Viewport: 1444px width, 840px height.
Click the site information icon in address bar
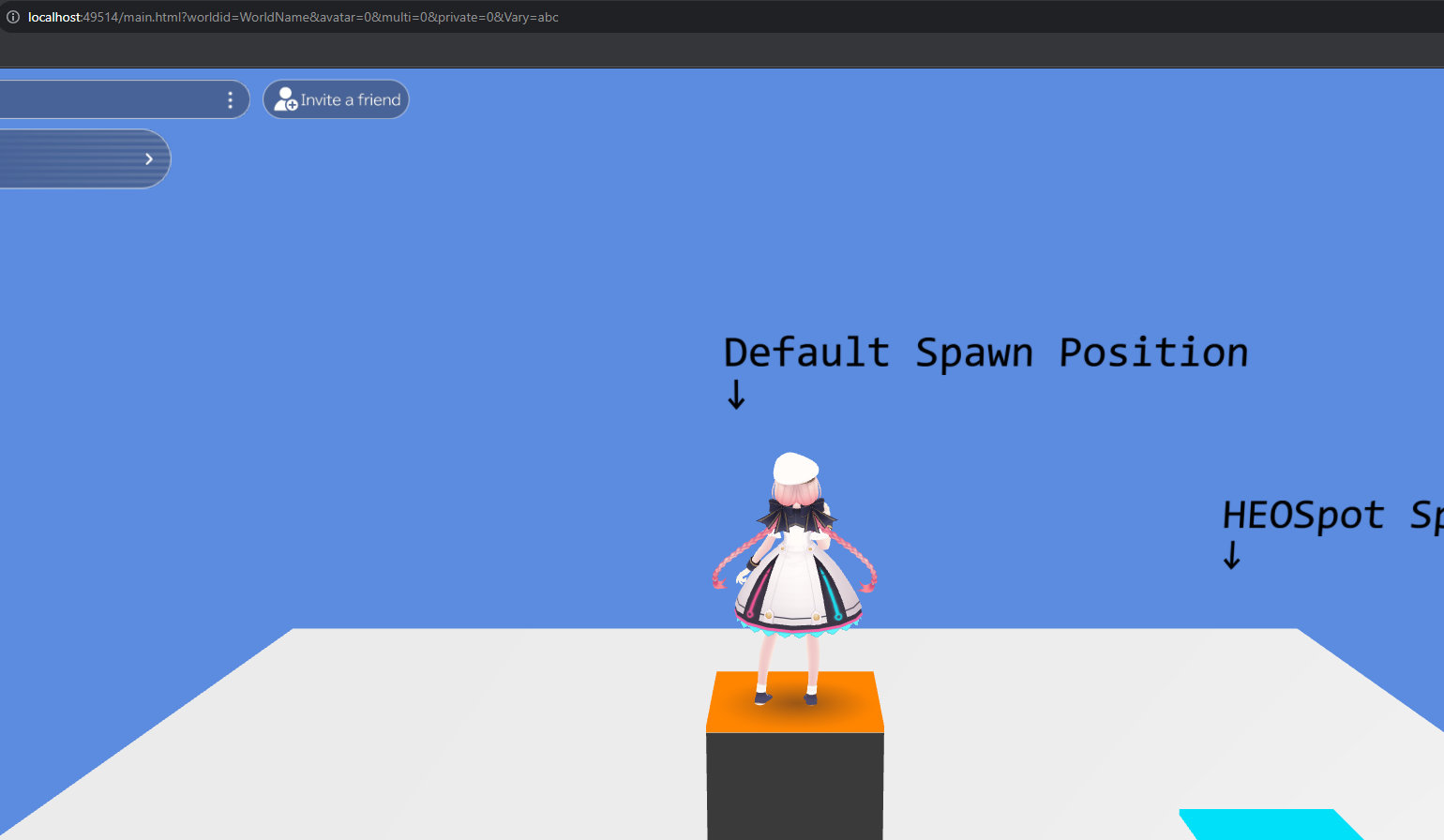pyautogui.click(x=13, y=17)
